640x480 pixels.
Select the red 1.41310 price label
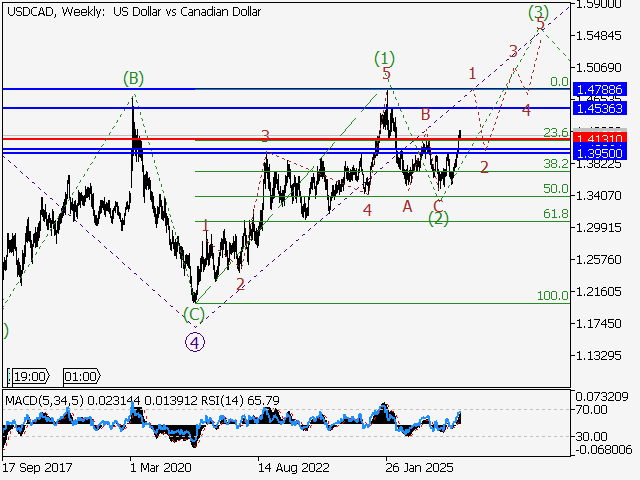pyautogui.click(x=600, y=138)
